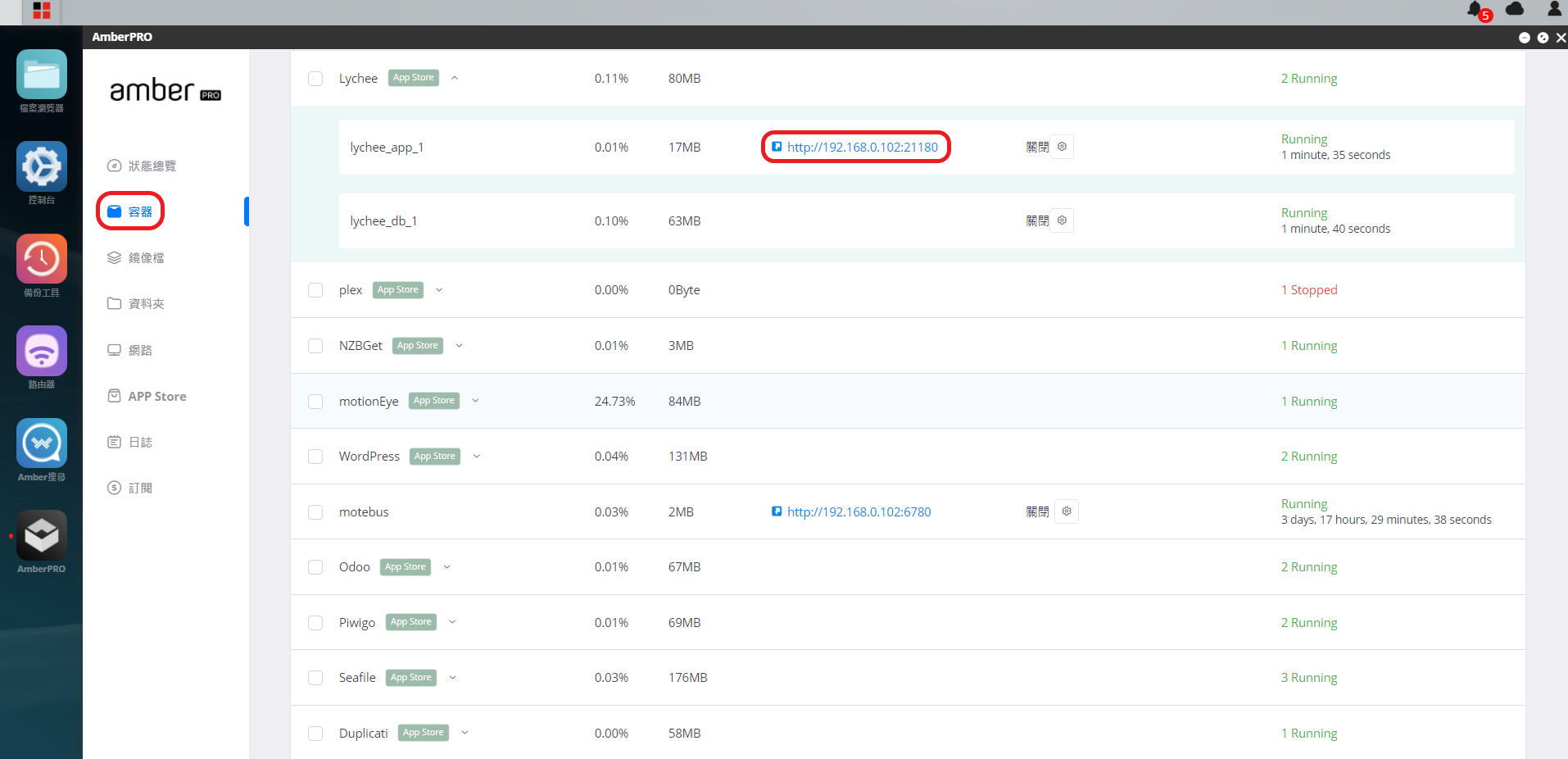This screenshot has width=1568, height=759.
Task: Open the 狀態總覽 overview menu
Action: (142, 166)
